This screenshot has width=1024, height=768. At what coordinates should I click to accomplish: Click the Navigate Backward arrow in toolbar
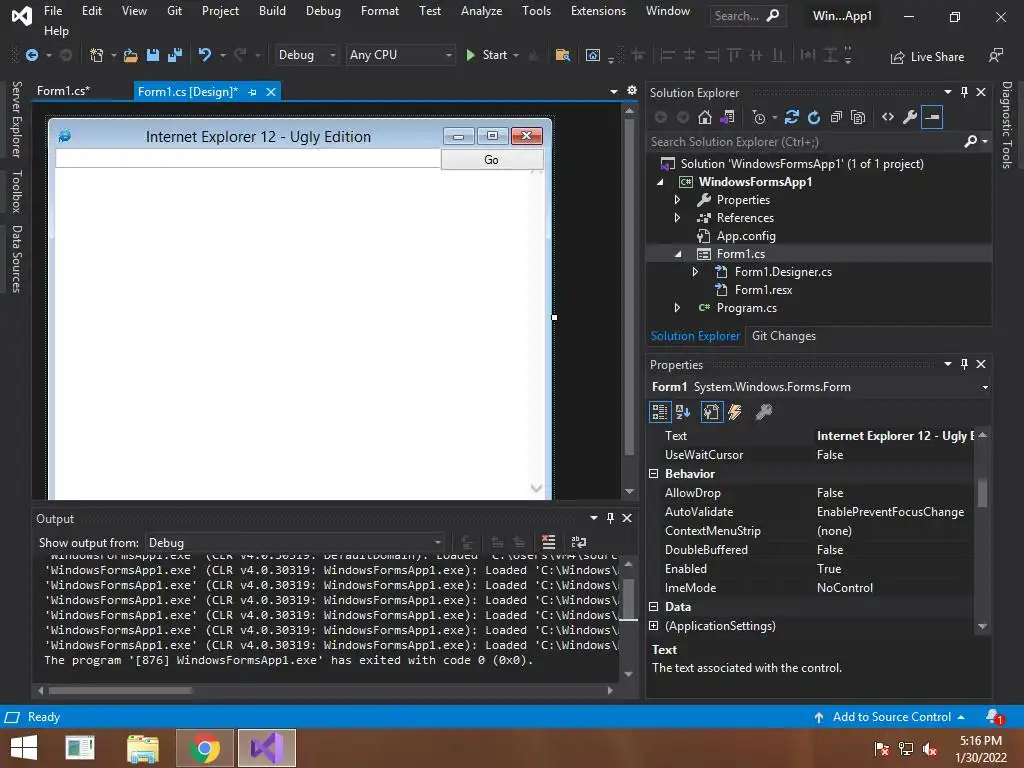click(x=31, y=56)
